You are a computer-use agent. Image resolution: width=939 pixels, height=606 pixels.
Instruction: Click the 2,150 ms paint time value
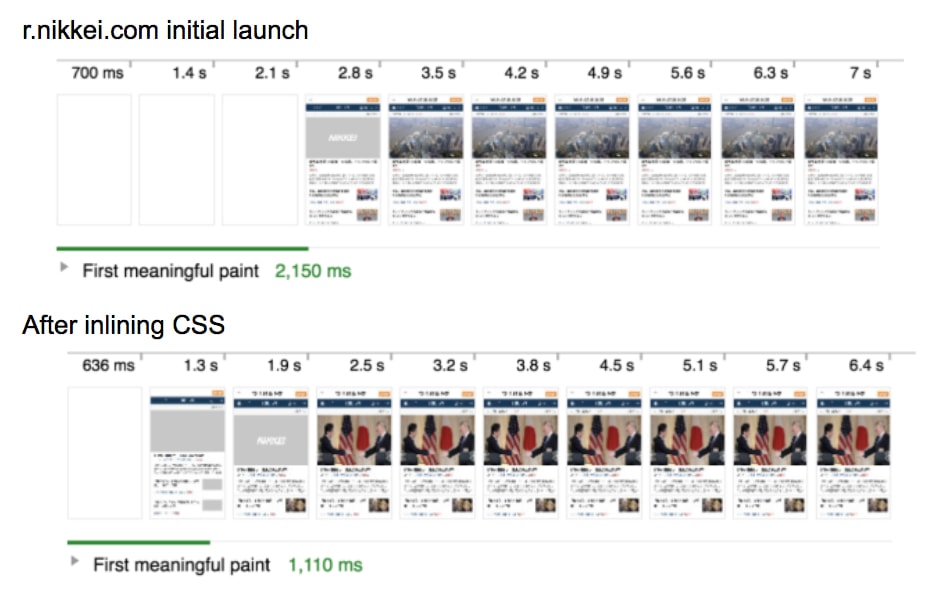(315, 269)
